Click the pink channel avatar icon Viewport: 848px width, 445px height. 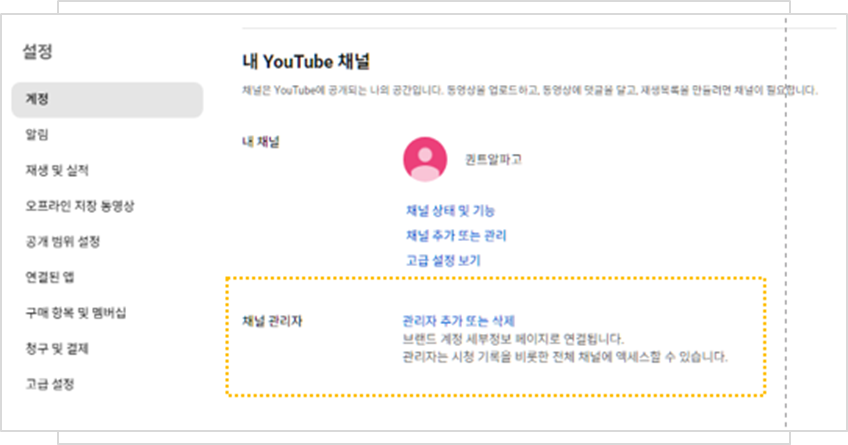coord(425,159)
